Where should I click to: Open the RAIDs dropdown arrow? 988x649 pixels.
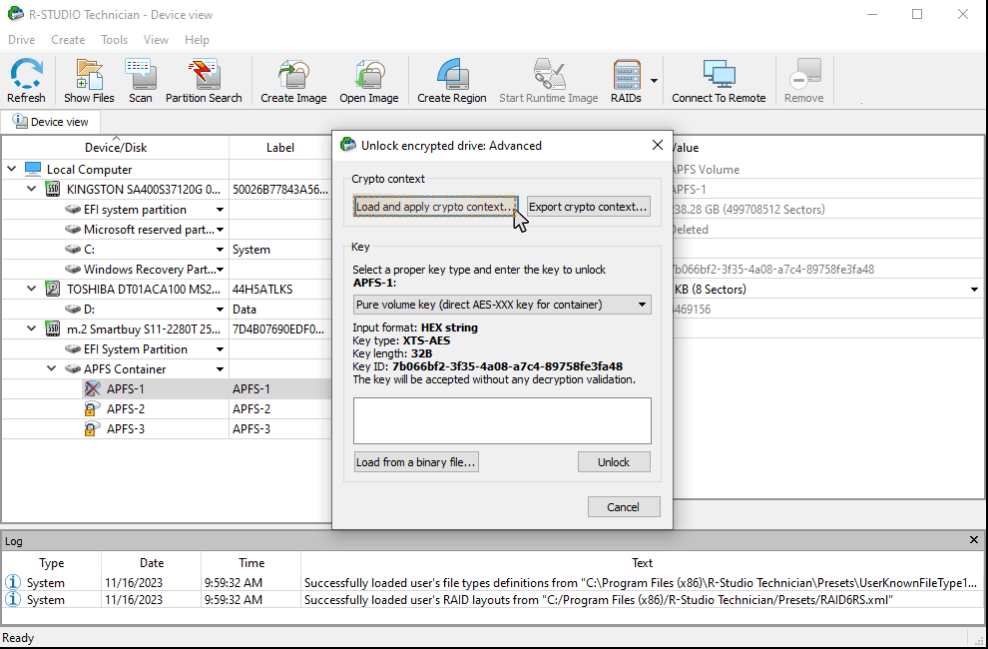coord(654,81)
